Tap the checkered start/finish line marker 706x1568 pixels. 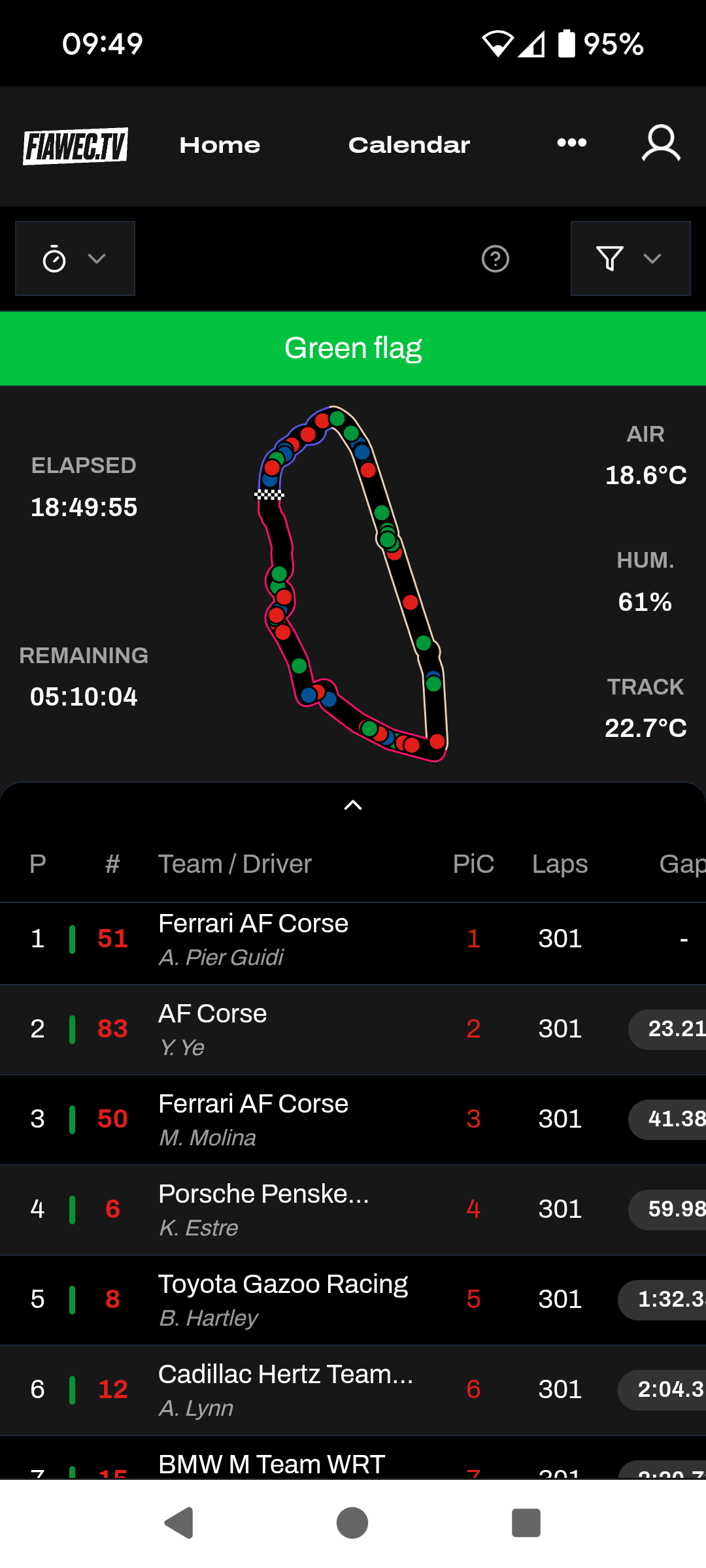pos(269,495)
